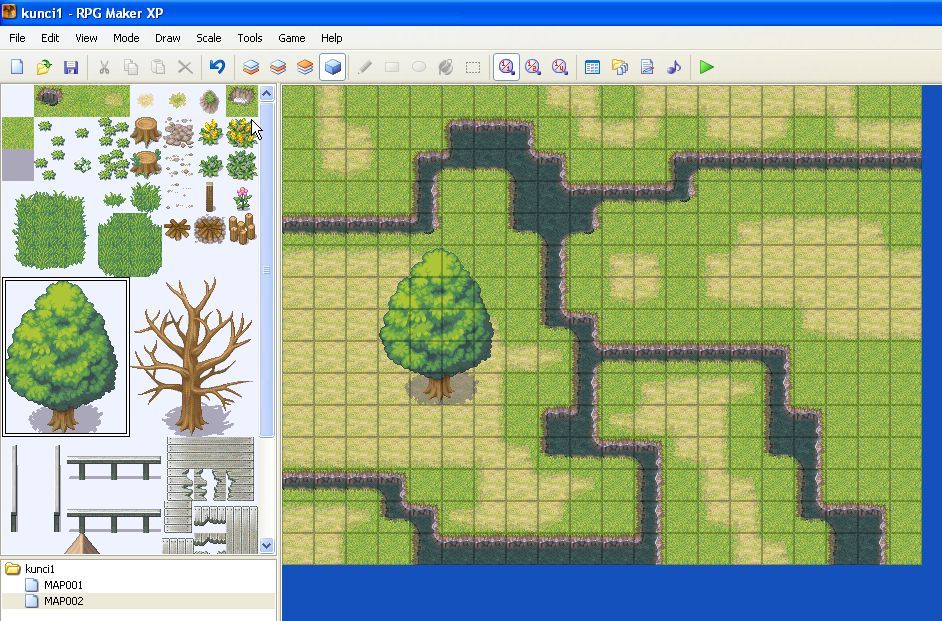This screenshot has width=942, height=621.
Task: Select MAP001 in the map list
Action: [x=63, y=585]
